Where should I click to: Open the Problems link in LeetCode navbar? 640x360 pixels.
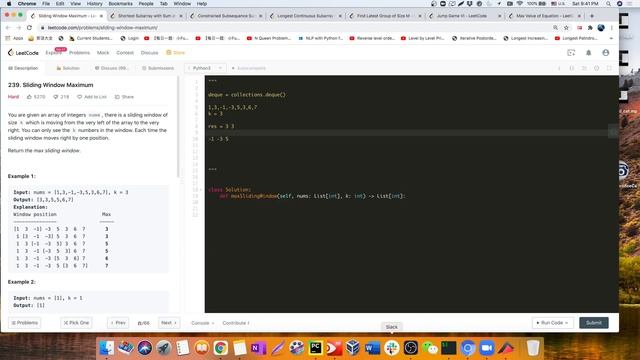tap(79, 53)
